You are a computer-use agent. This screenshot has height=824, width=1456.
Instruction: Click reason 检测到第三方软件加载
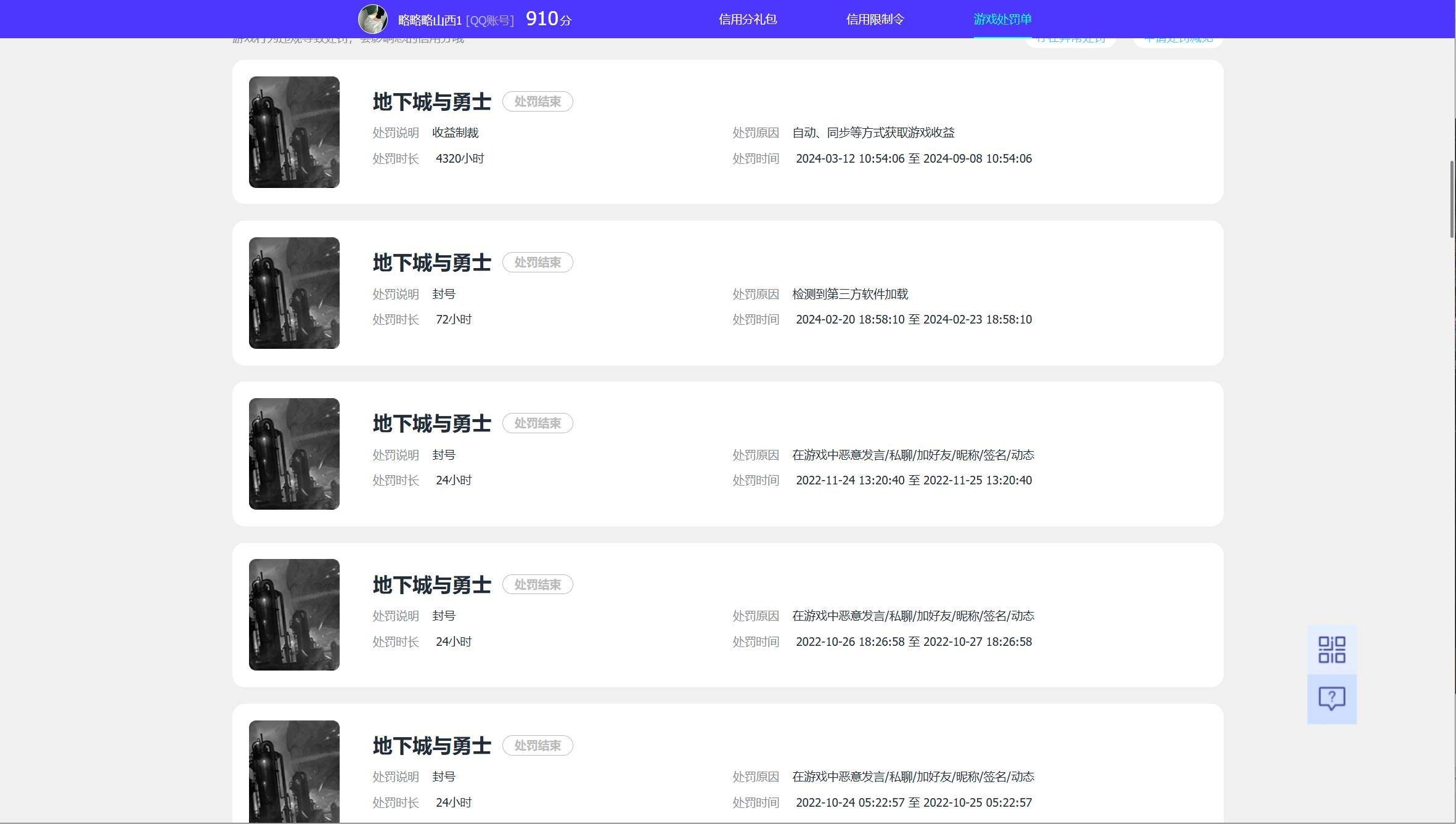[x=850, y=295]
